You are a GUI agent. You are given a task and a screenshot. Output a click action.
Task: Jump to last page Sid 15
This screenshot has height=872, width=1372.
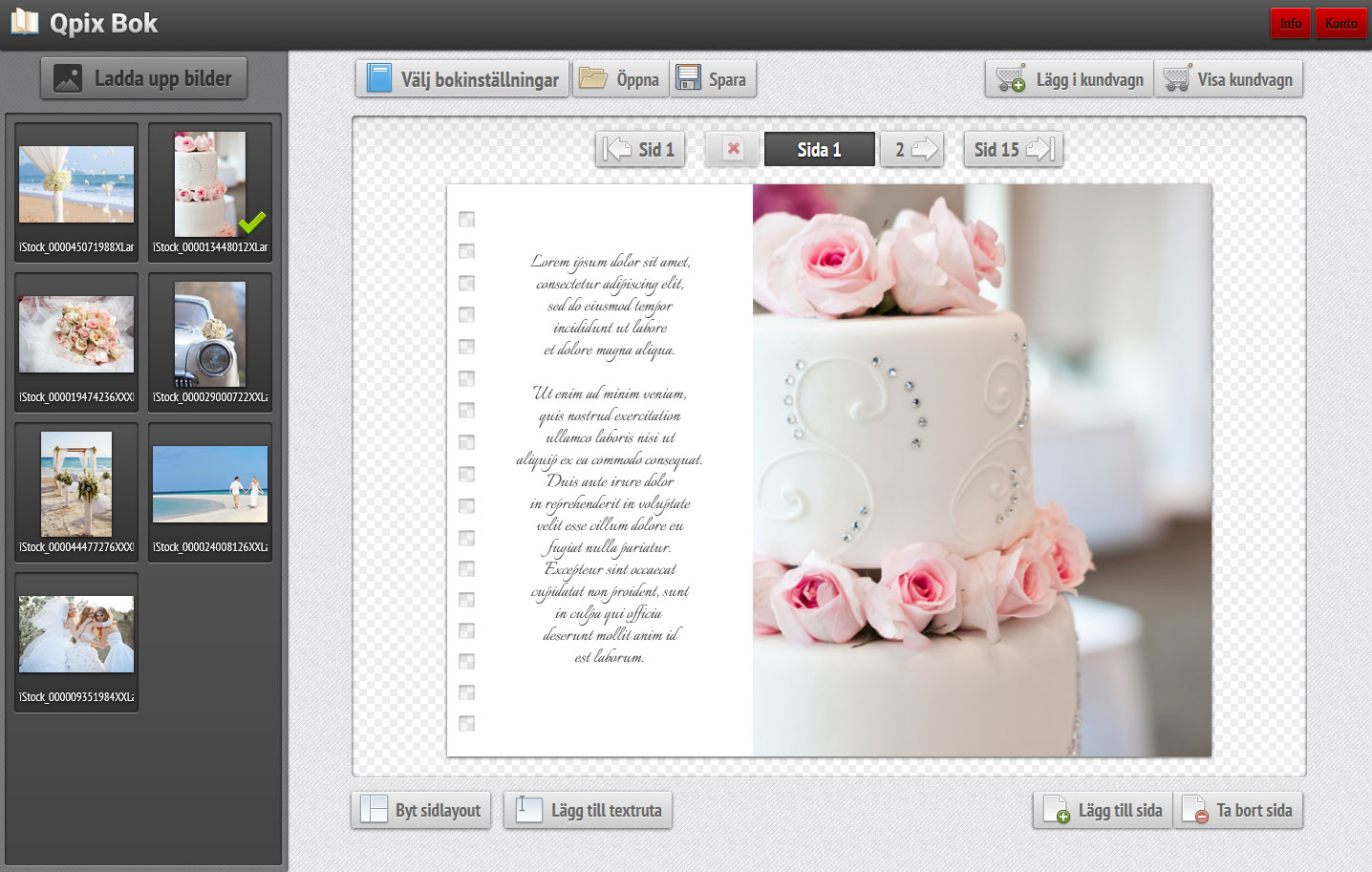point(1014,149)
